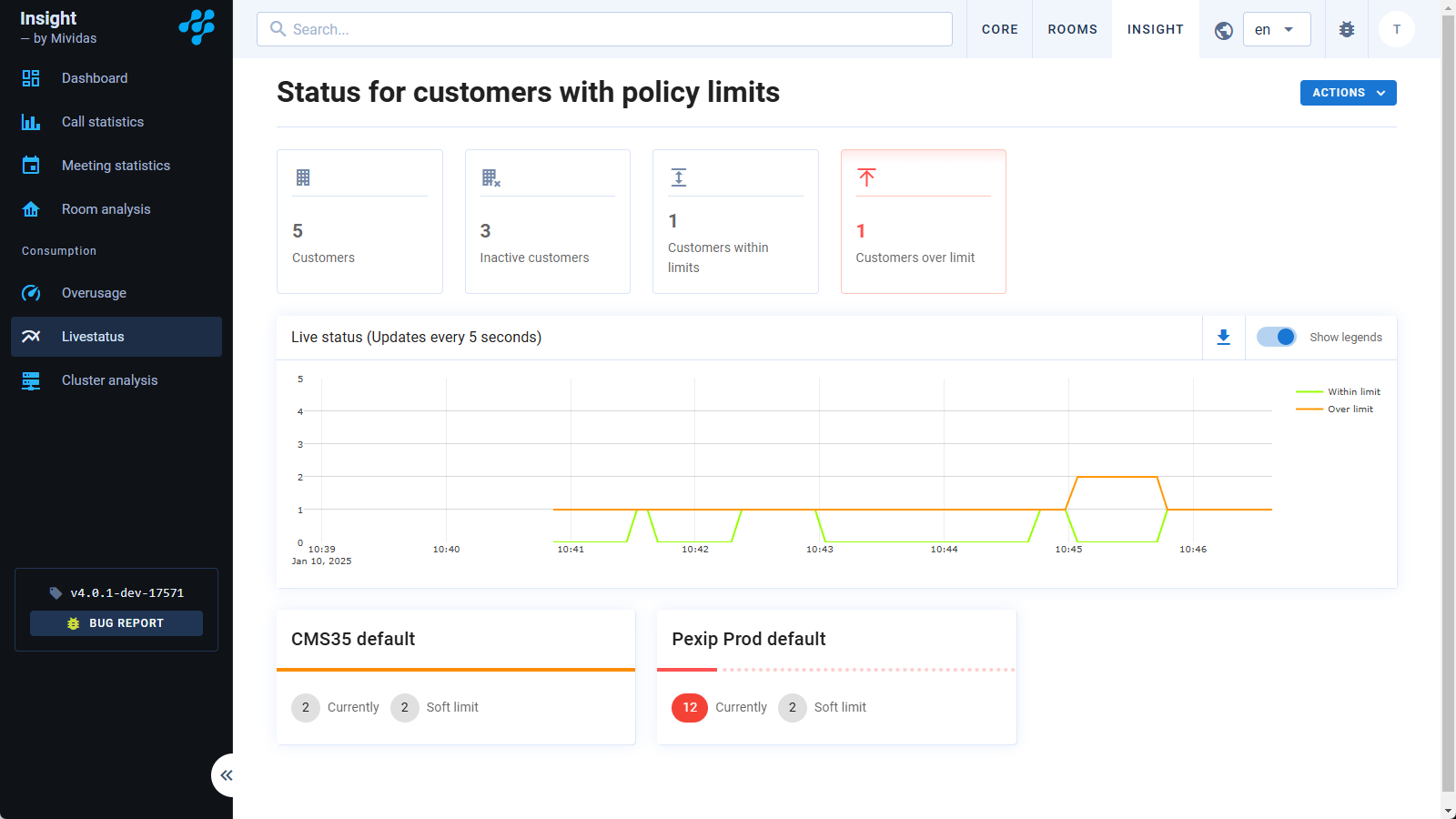The image size is (1456, 819).
Task: Click the Livestatus trend icon
Action: pyautogui.click(x=31, y=337)
